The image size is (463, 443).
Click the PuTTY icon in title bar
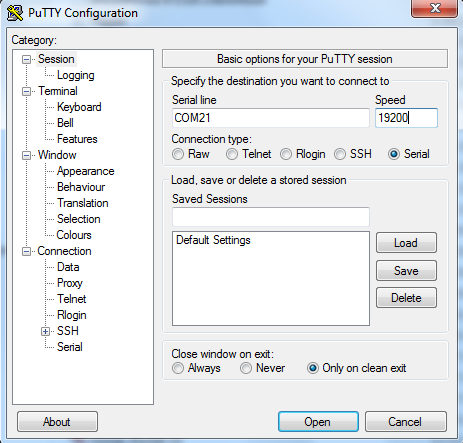(x=15, y=13)
